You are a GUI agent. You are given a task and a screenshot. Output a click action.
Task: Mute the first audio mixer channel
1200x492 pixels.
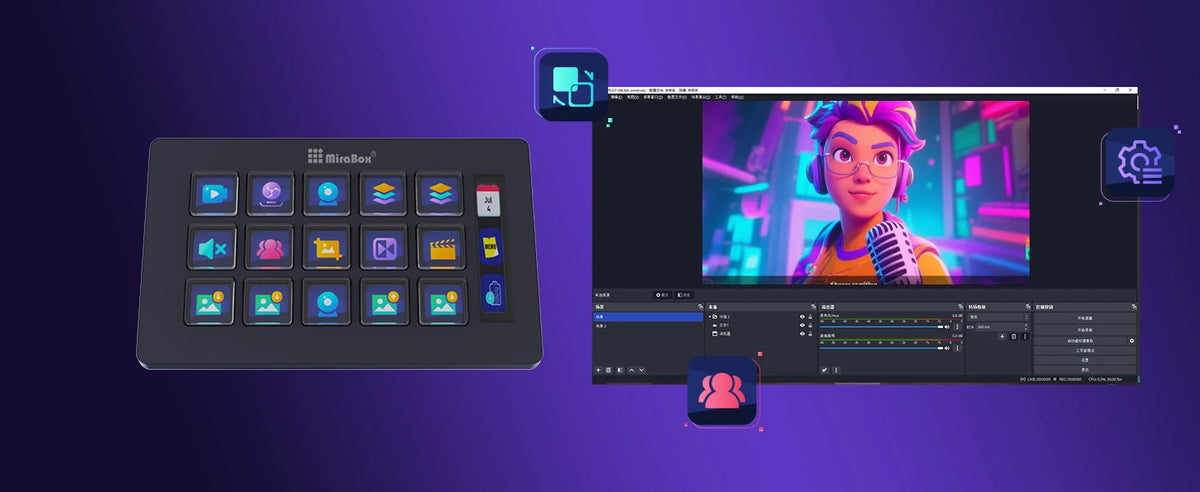click(x=947, y=327)
